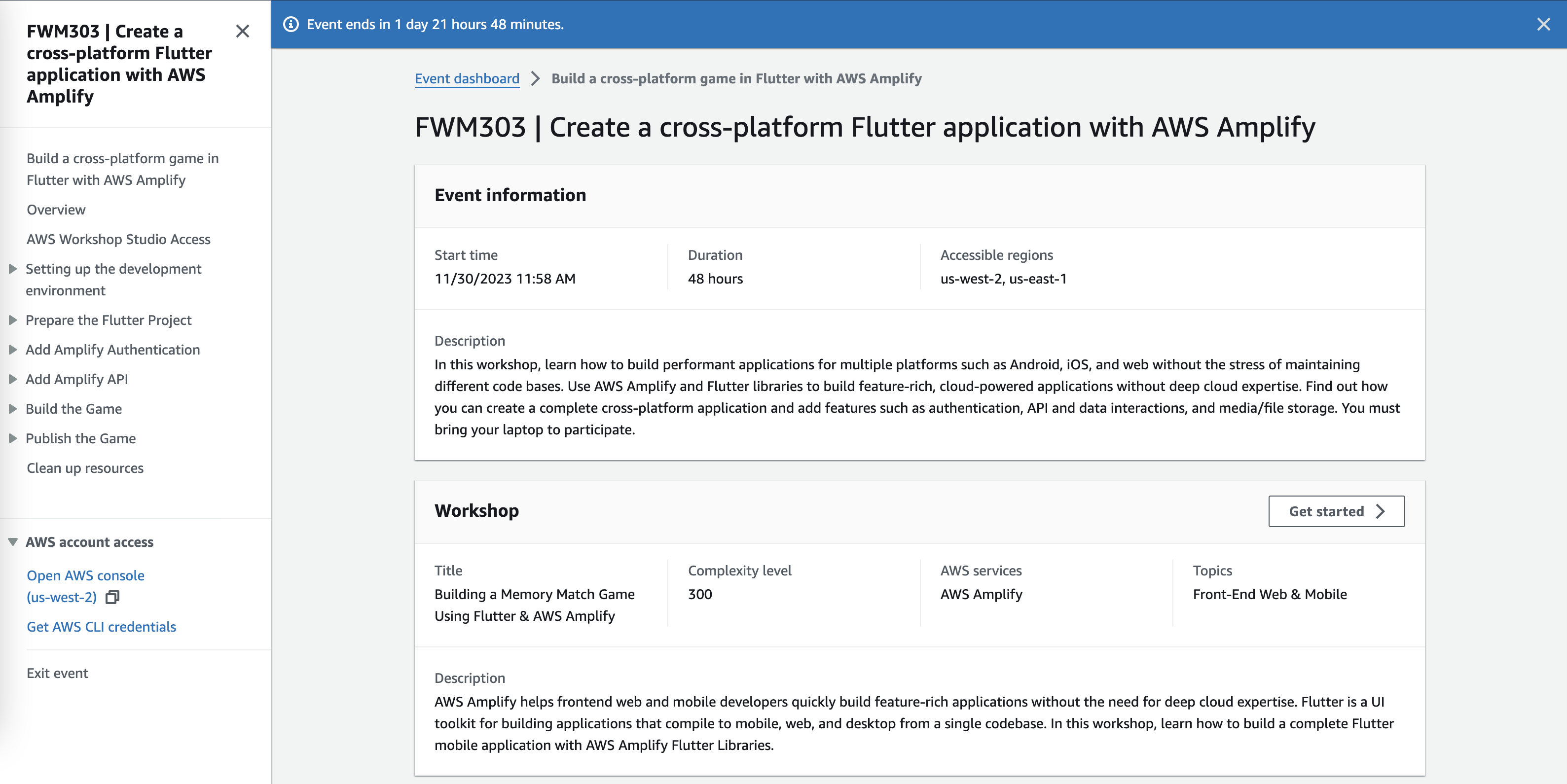Expand Add Amplify Authentication section
The width and height of the screenshot is (1567, 784).
point(12,350)
